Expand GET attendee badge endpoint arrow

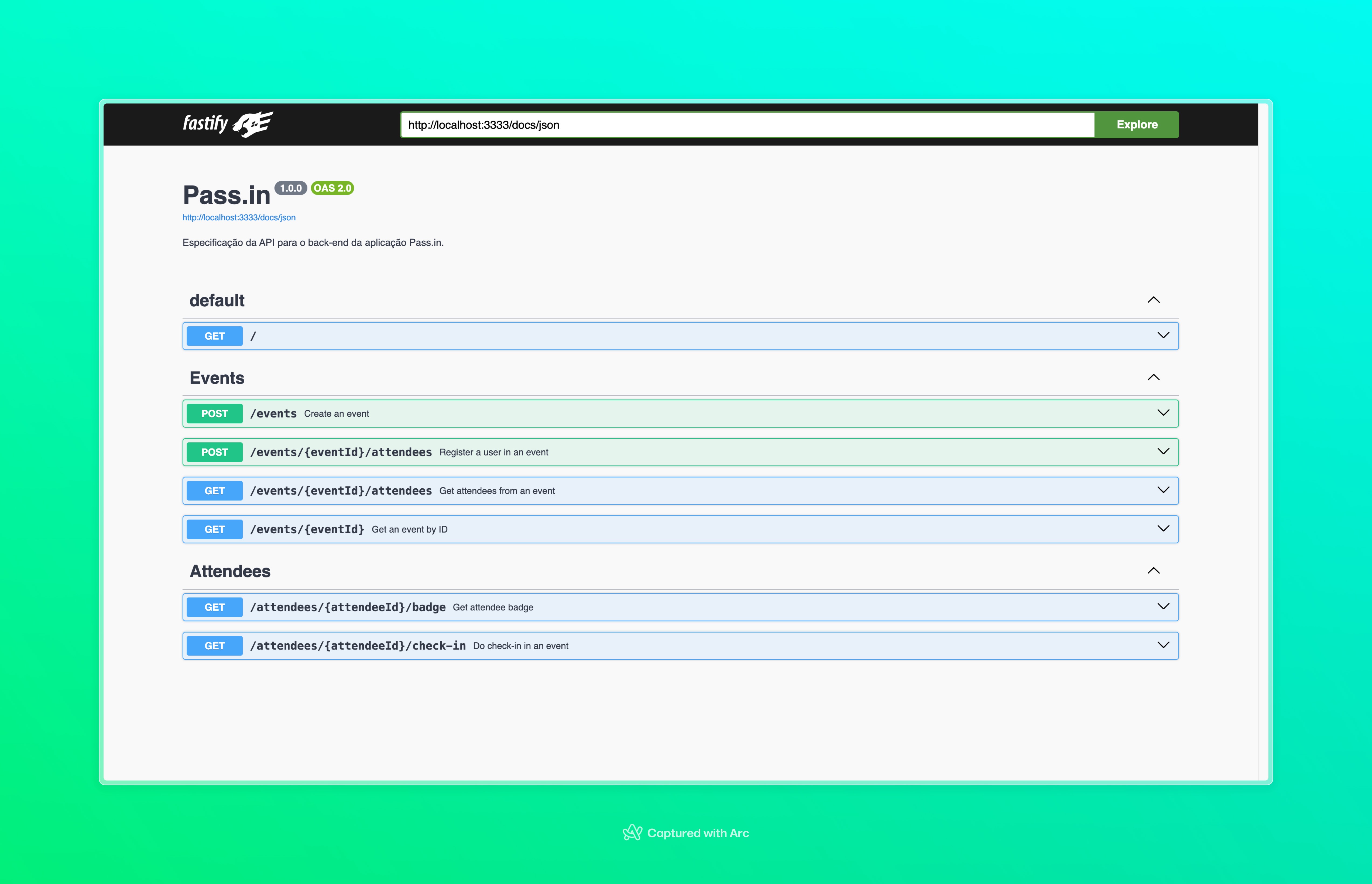coord(1163,606)
